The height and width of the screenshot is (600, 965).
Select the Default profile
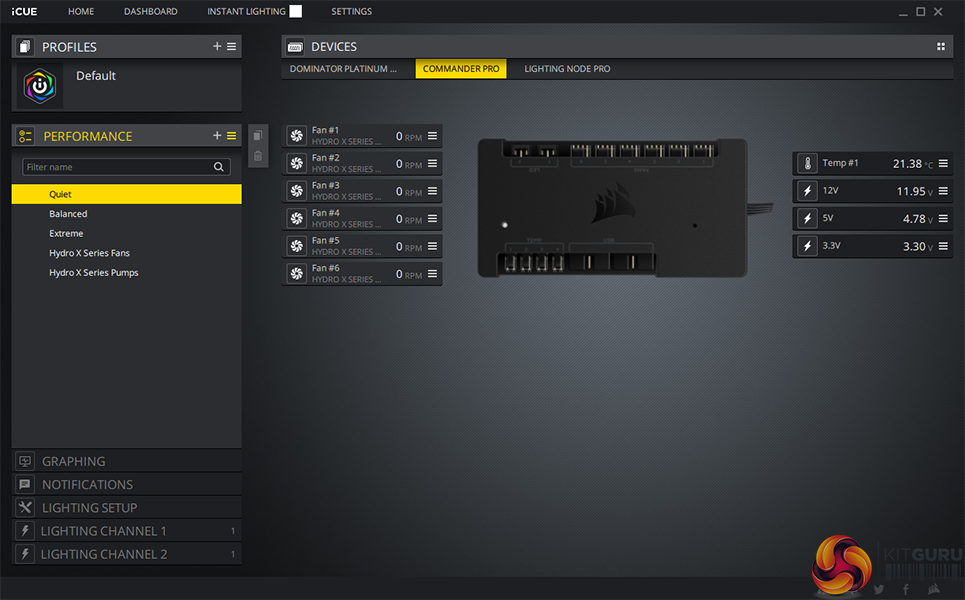pos(127,86)
